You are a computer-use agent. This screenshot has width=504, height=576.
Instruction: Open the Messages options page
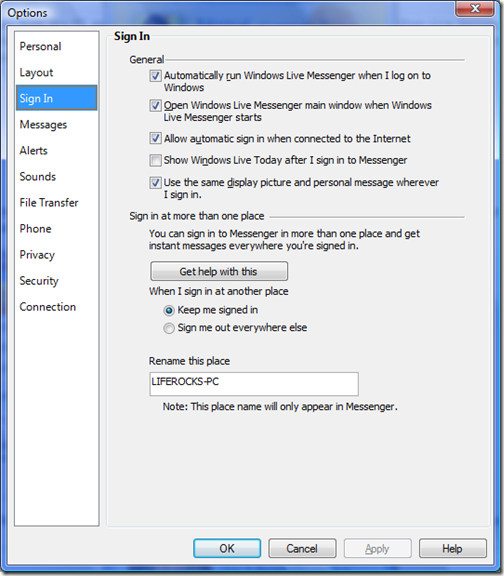[43, 125]
